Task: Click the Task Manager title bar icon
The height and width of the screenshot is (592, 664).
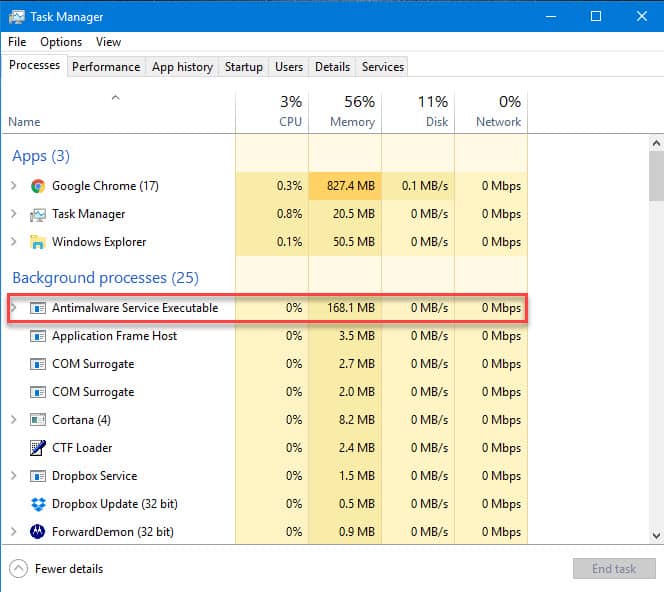Action: pos(17,17)
